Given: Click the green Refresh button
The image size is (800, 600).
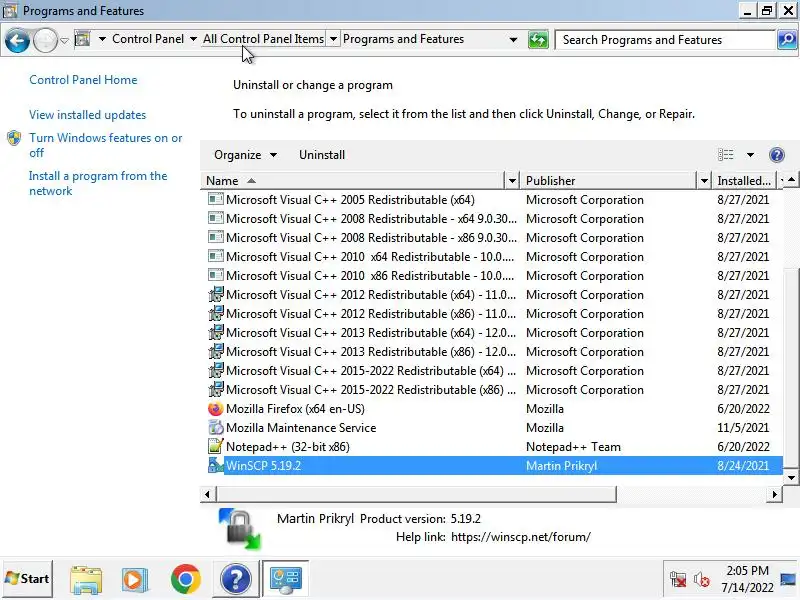Looking at the screenshot, I should pos(538,40).
